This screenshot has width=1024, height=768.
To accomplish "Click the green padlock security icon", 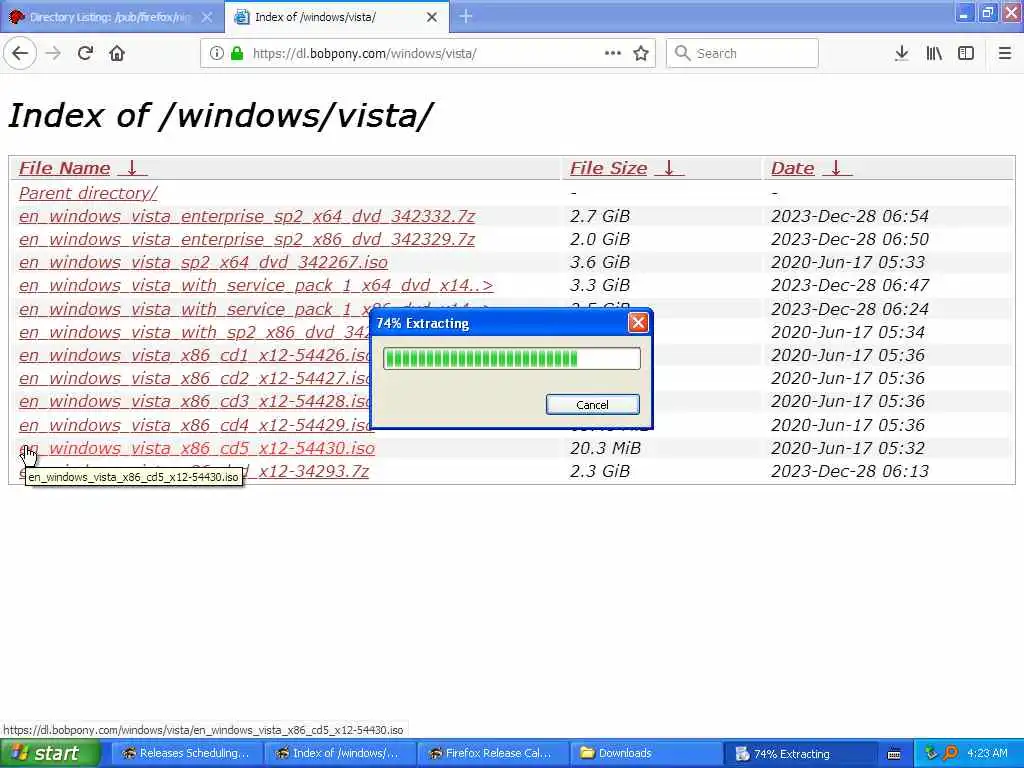I will tap(237, 53).
